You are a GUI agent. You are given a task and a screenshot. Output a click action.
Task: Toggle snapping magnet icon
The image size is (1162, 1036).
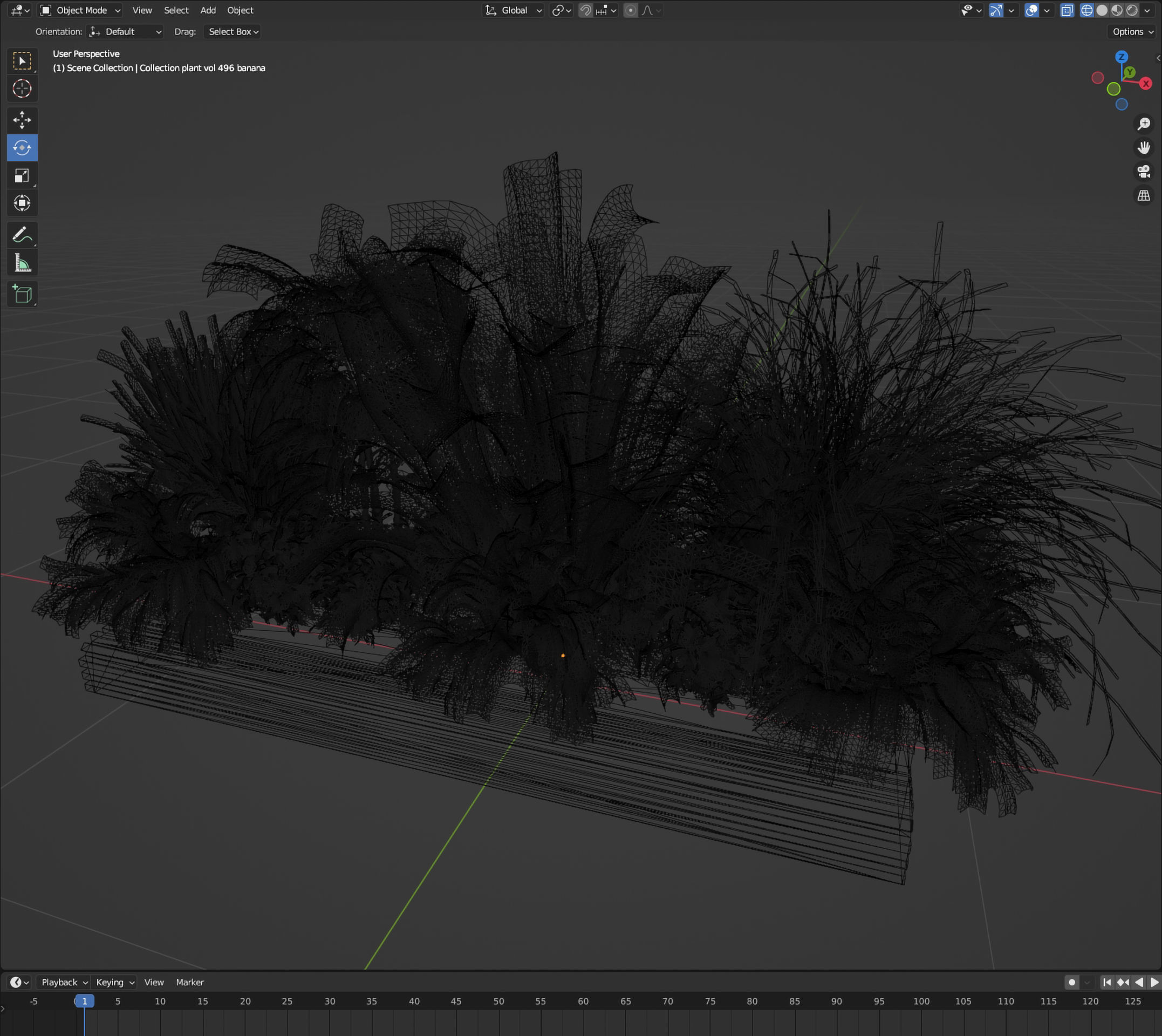(x=585, y=10)
